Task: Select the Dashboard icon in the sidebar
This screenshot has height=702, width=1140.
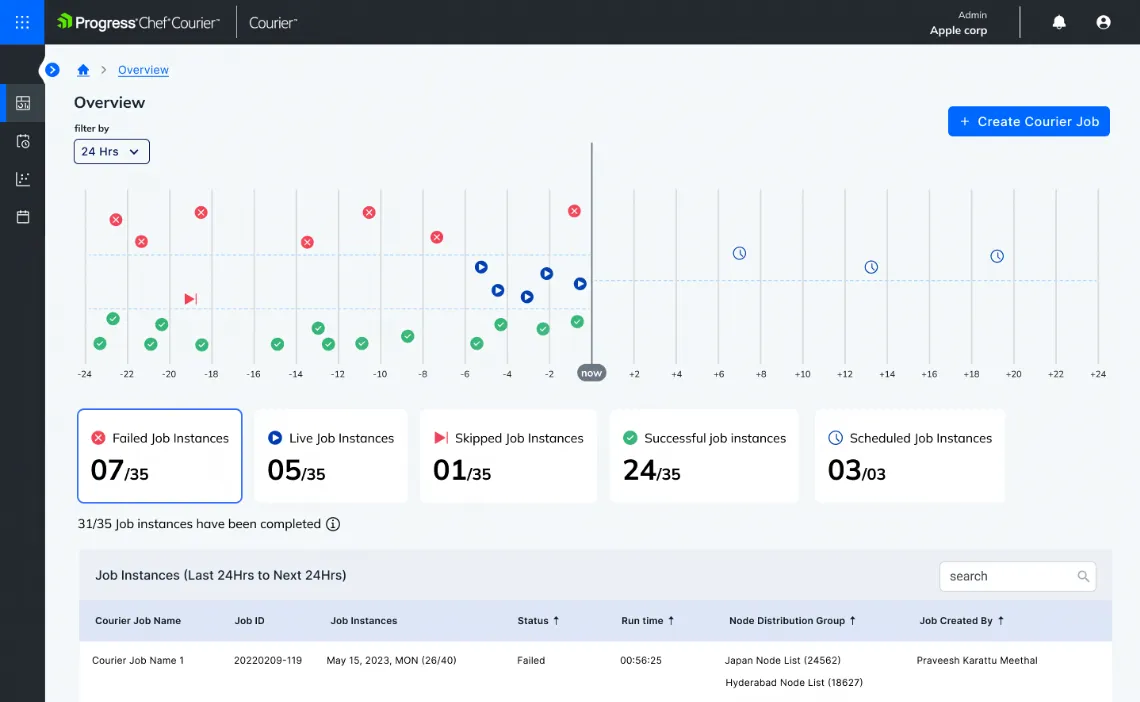Action: (x=21, y=103)
